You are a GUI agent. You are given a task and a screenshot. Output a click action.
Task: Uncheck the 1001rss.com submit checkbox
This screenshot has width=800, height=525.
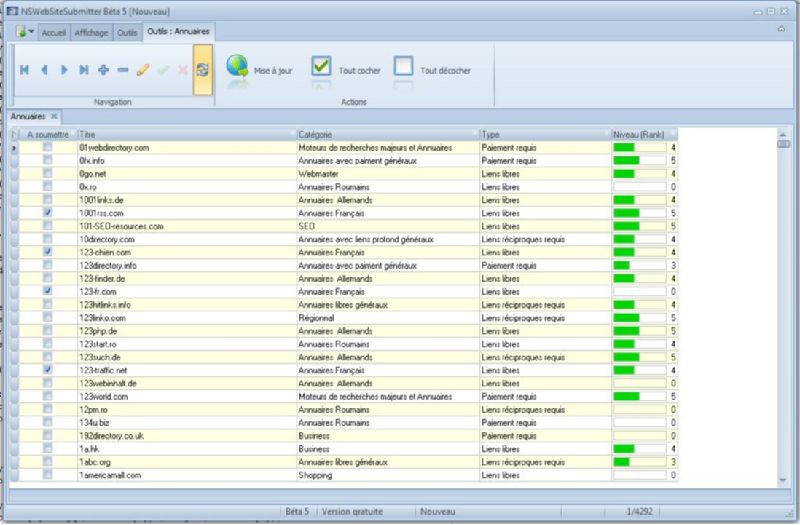(48, 213)
